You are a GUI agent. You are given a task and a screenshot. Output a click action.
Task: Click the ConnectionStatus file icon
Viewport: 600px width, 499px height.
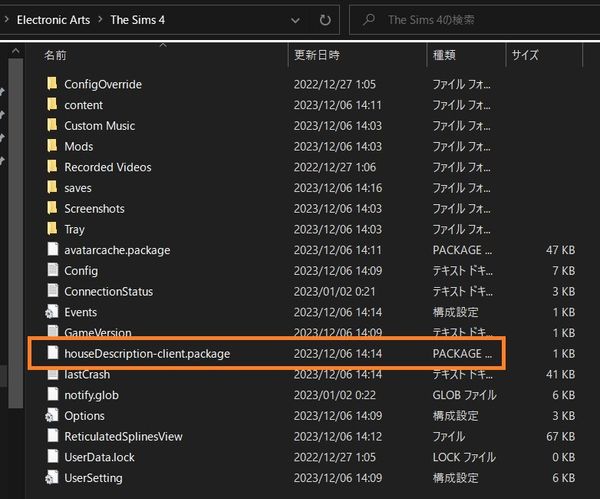click(x=53, y=290)
